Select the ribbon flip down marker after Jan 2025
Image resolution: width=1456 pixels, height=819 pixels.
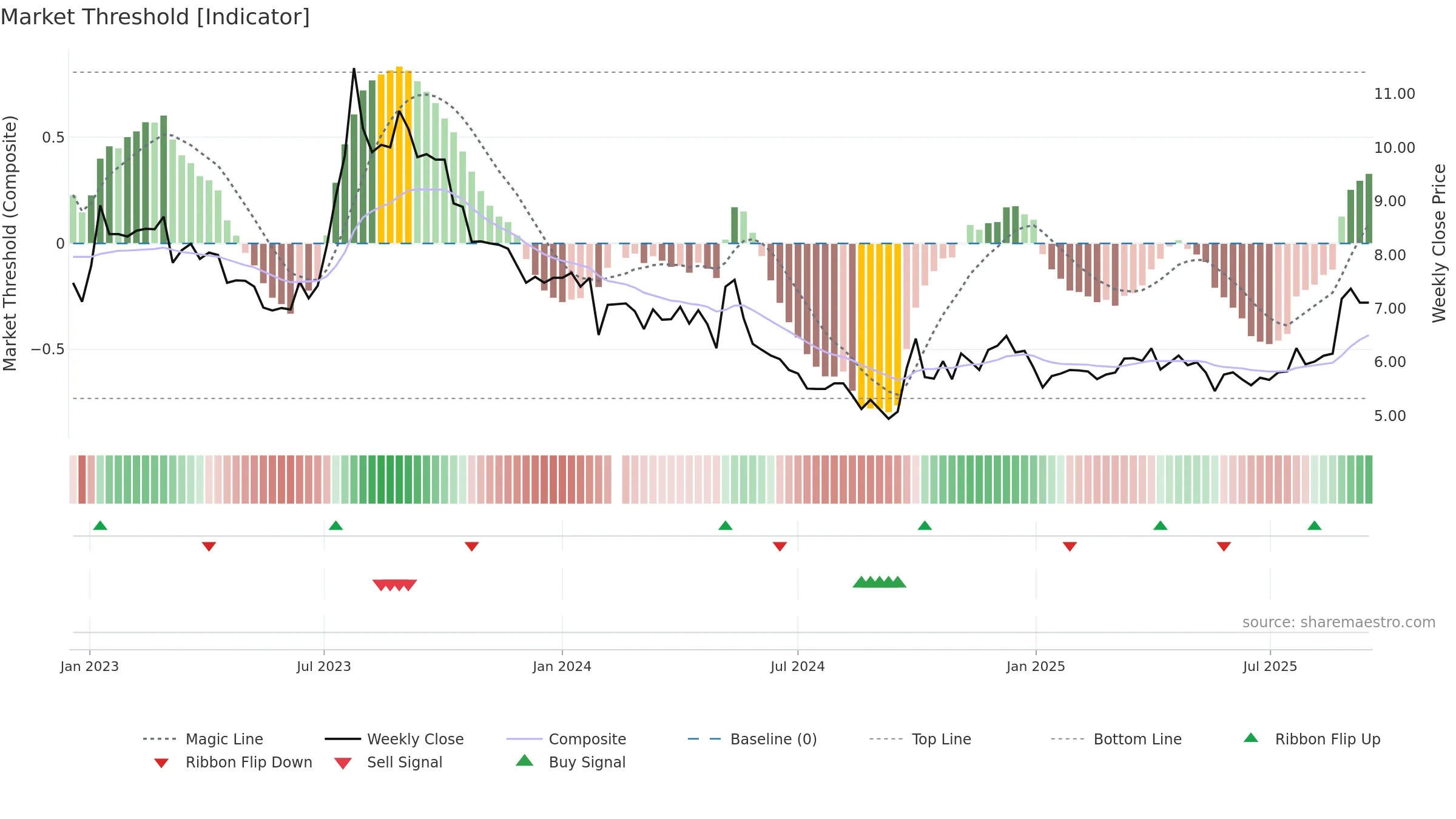(1070, 547)
